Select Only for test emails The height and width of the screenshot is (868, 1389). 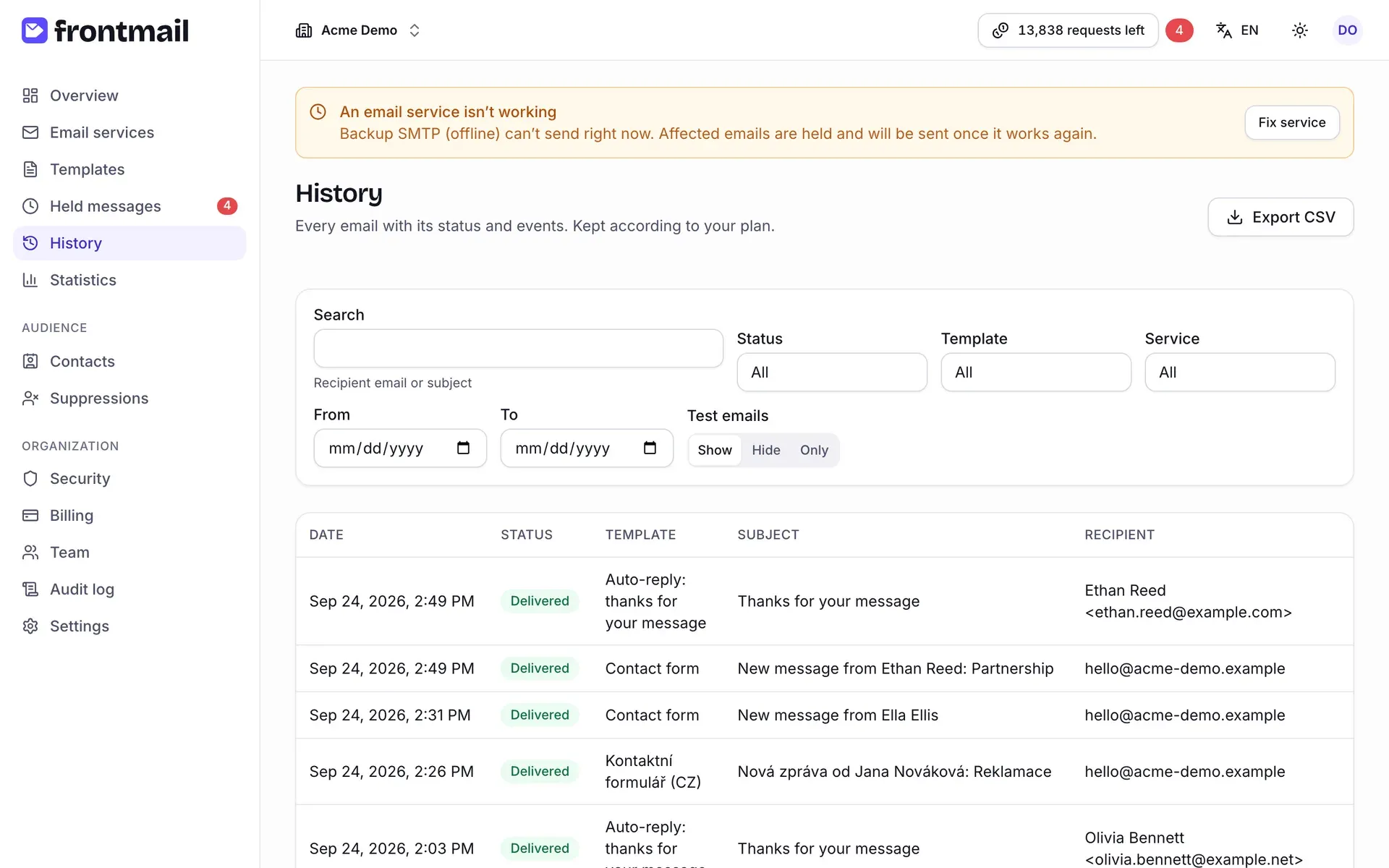click(814, 450)
